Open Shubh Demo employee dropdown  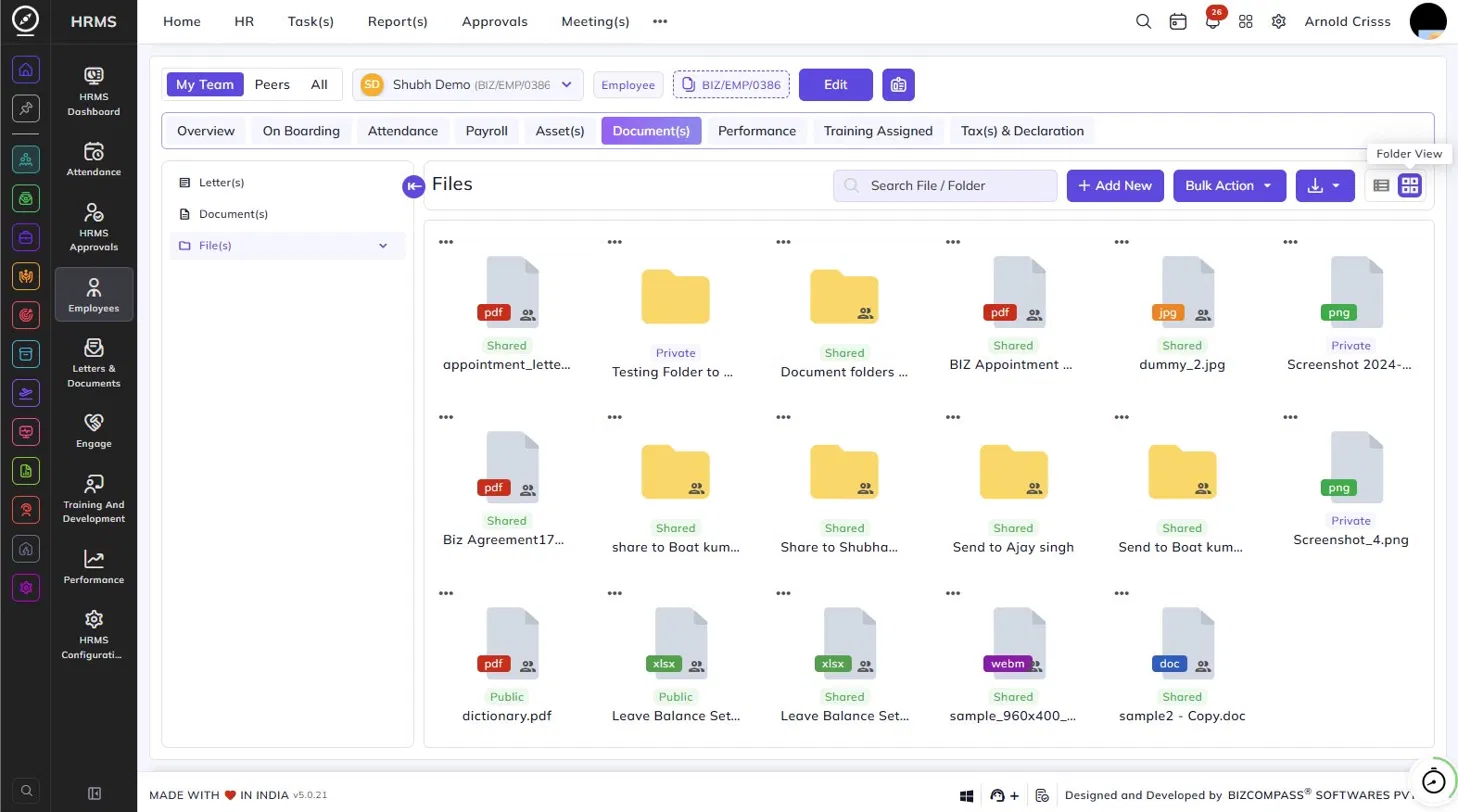point(467,85)
